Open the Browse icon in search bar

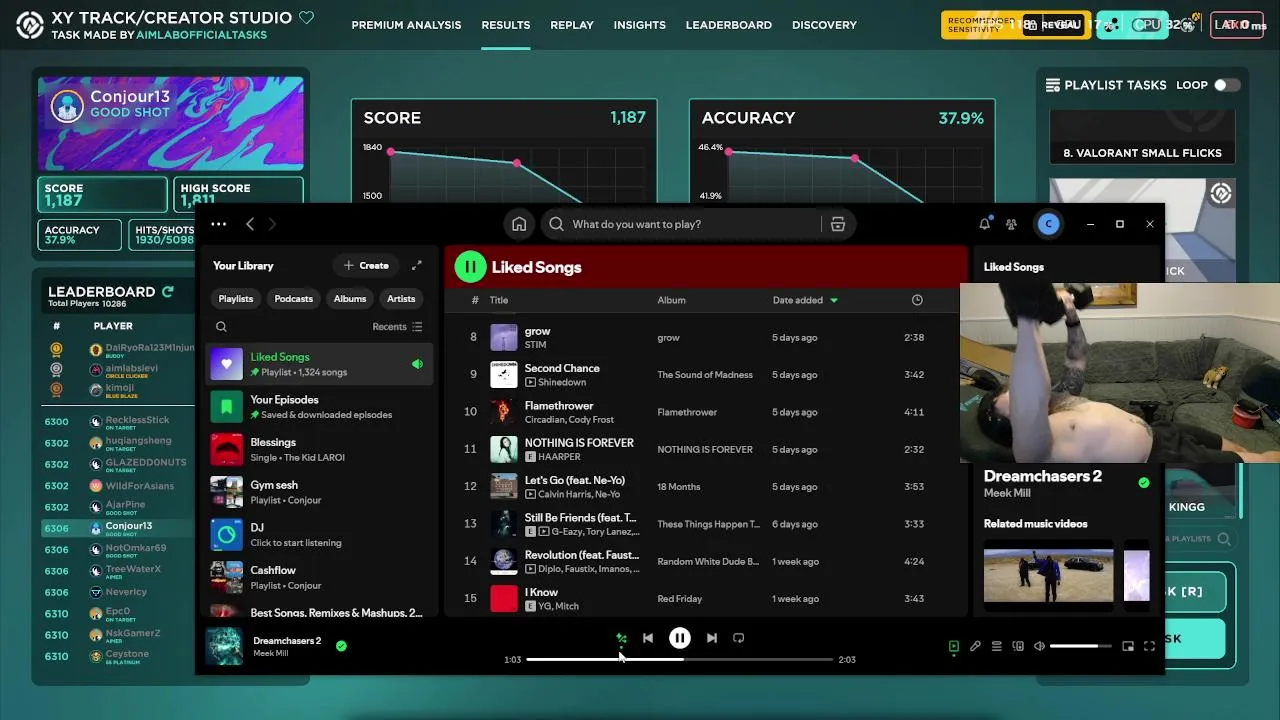tap(838, 224)
